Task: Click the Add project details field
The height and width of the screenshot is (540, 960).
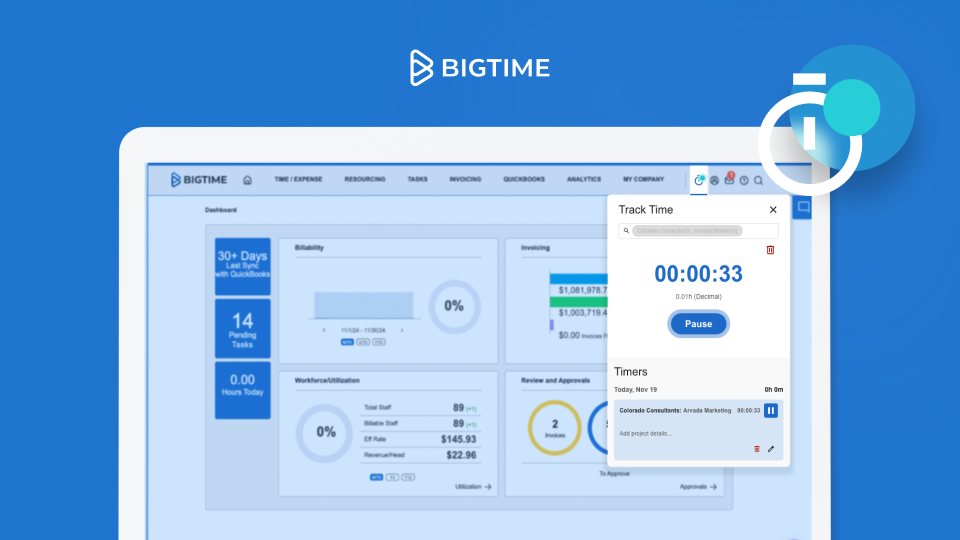Action: pyautogui.click(x=645, y=433)
